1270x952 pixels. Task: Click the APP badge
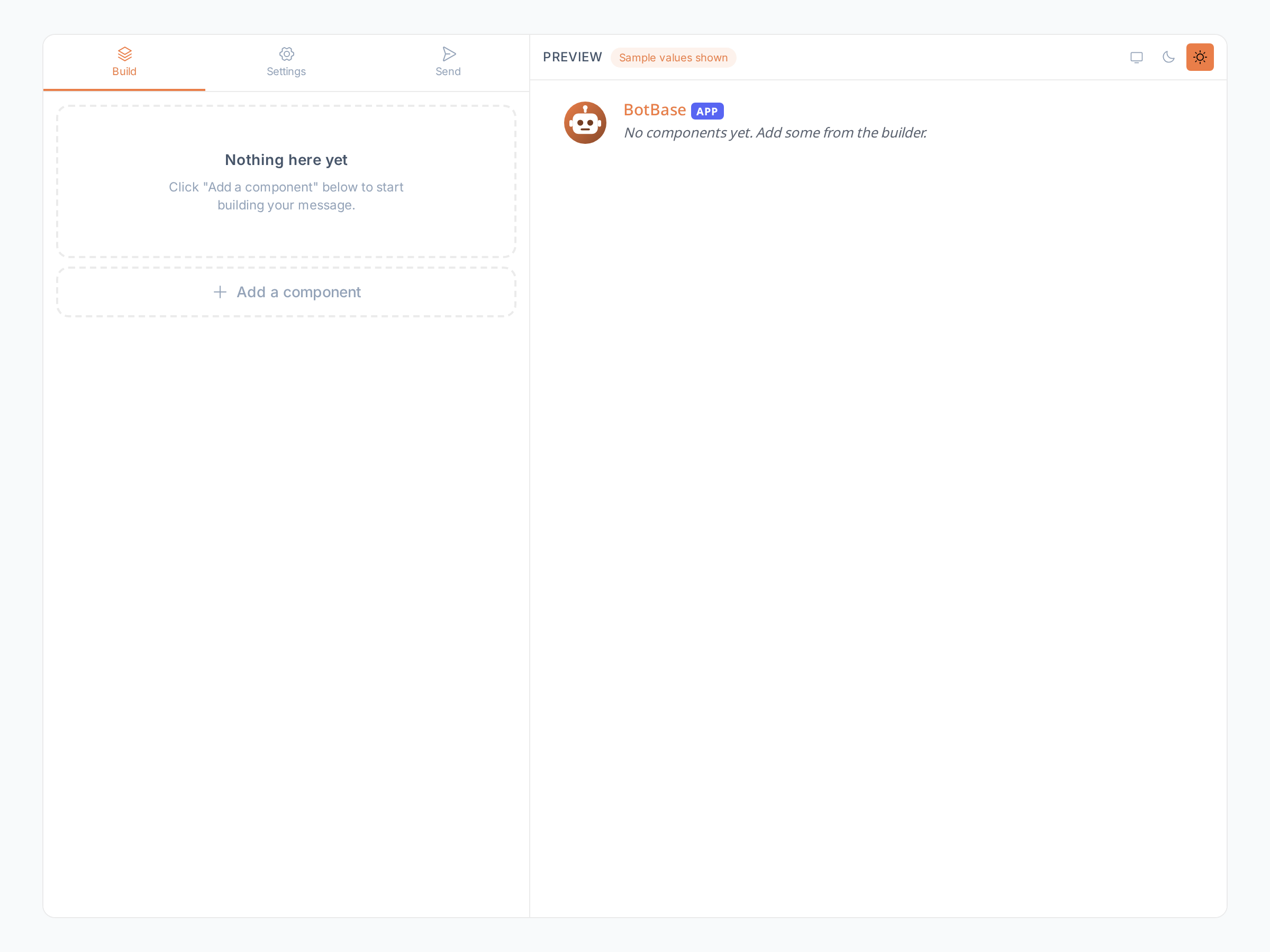coord(707,111)
